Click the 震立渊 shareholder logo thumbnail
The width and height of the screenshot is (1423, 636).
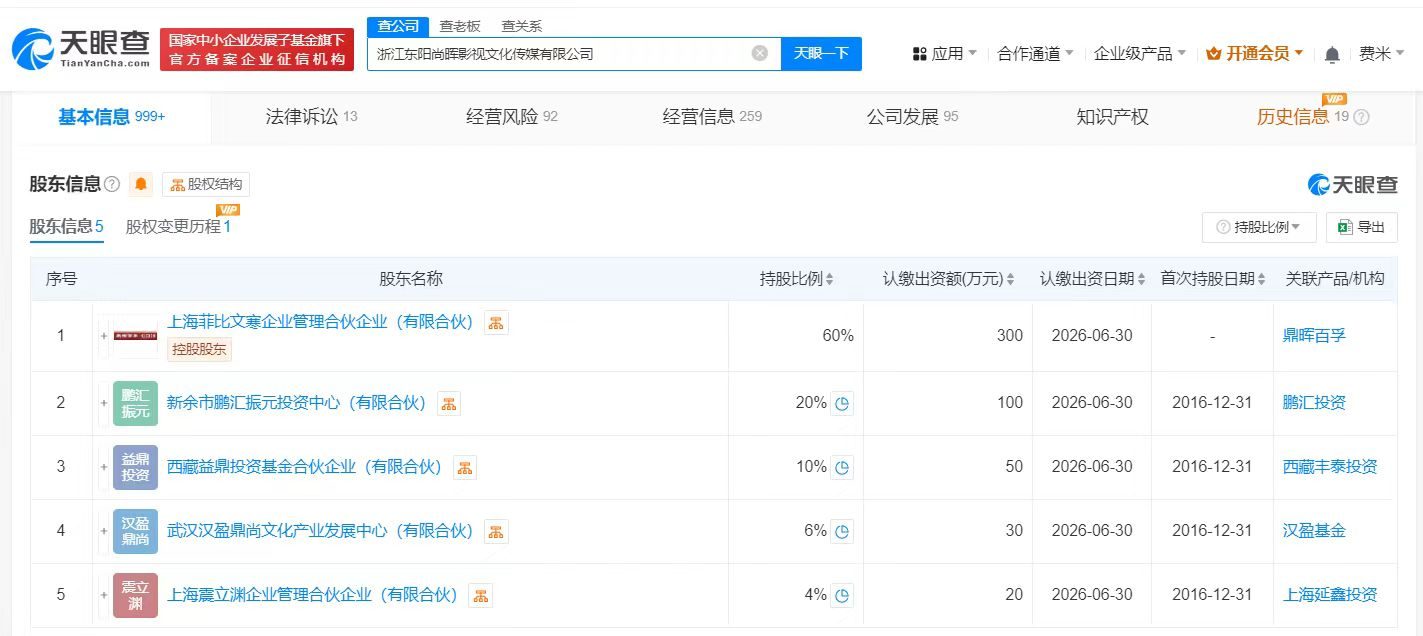click(x=135, y=594)
